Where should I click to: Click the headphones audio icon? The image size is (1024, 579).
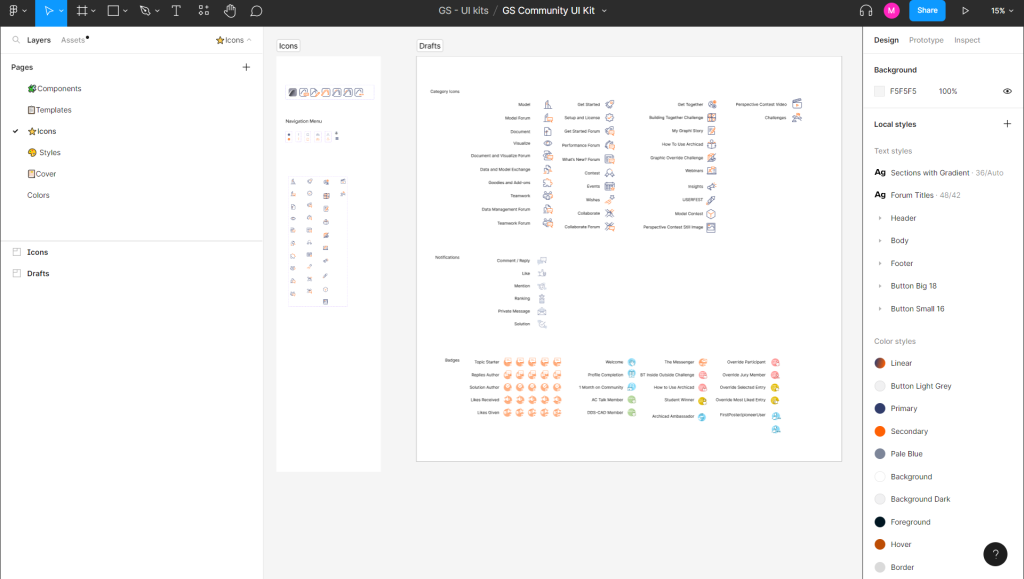tap(866, 11)
